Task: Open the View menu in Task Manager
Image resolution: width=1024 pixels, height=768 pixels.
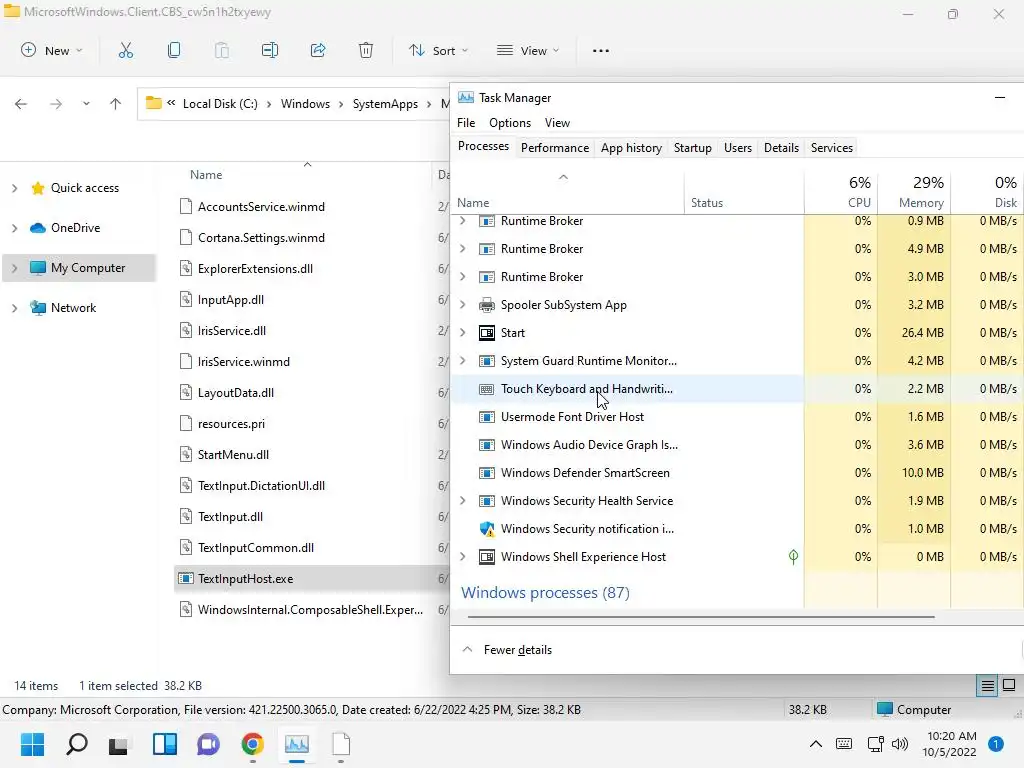Action: [557, 123]
